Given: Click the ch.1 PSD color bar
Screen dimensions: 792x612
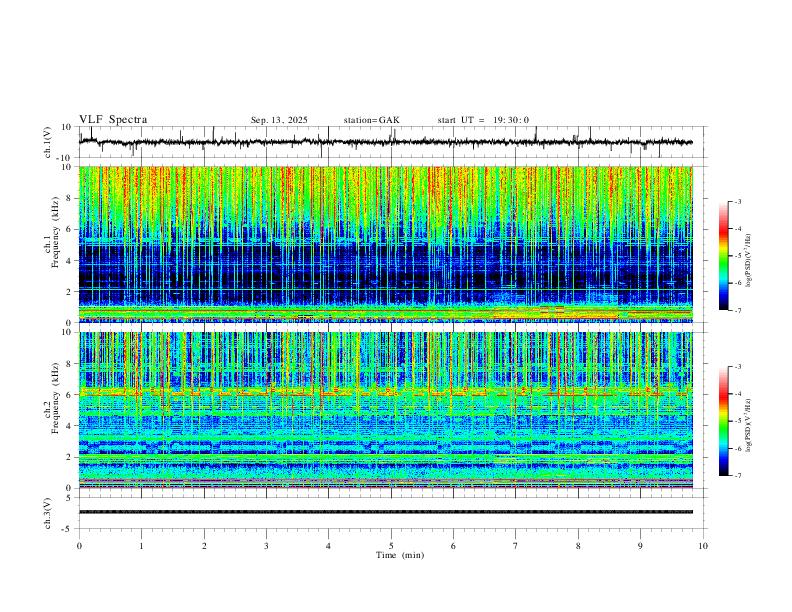Looking at the screenshot, I should (x=724, y=256).
